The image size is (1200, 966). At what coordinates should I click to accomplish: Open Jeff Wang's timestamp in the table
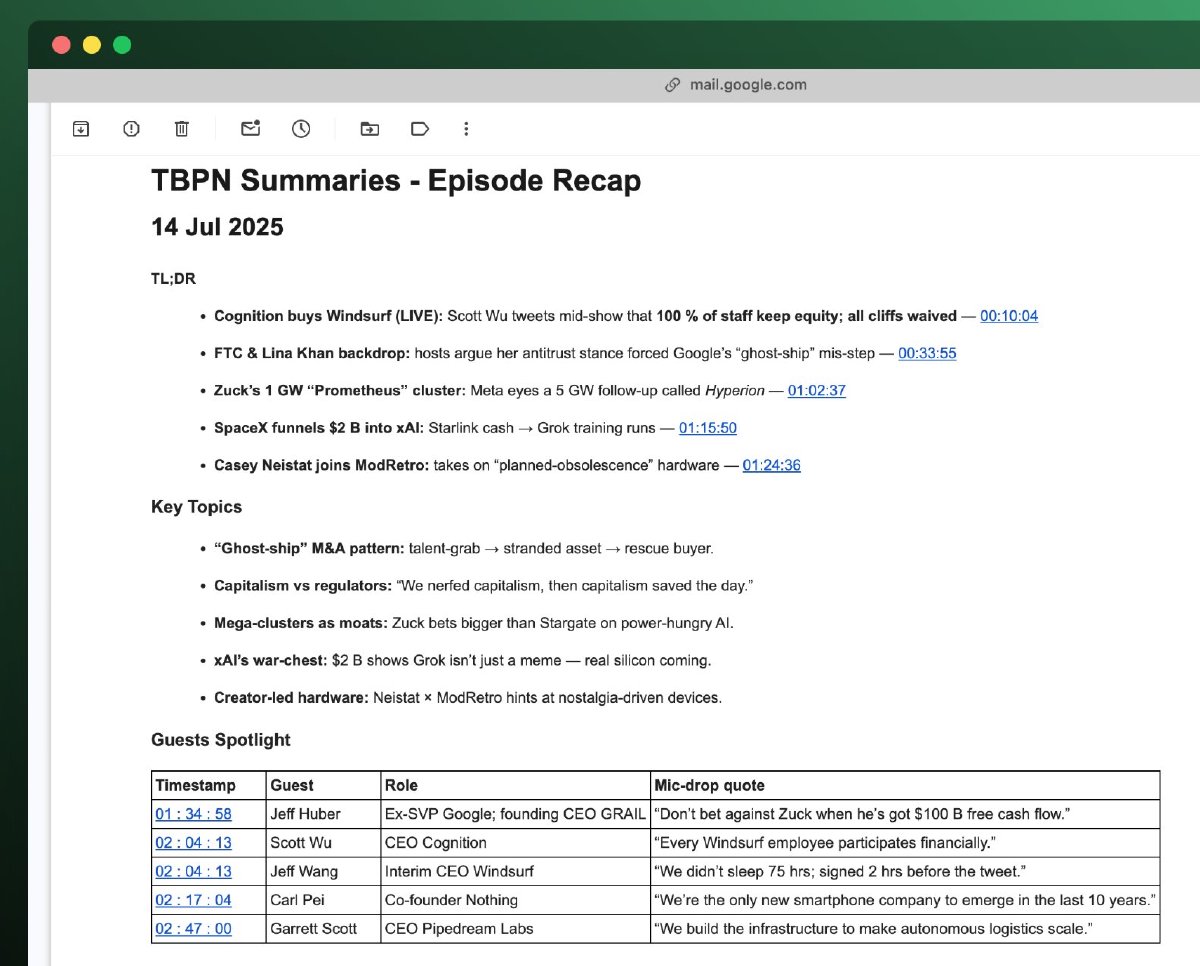point(191,871)
